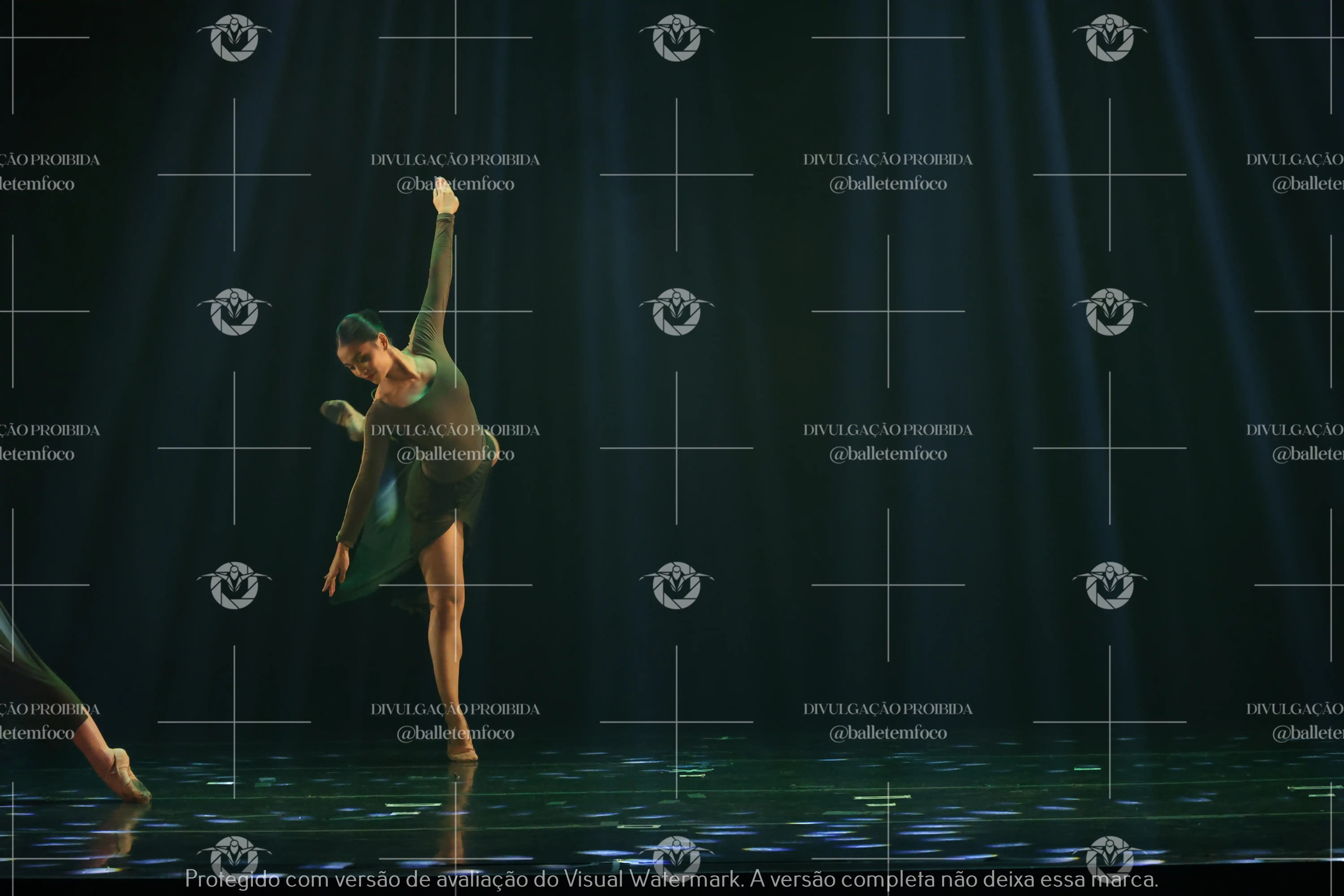Click the third-row center shutter logo
The image size is (1344, 896).
point(676,585)
